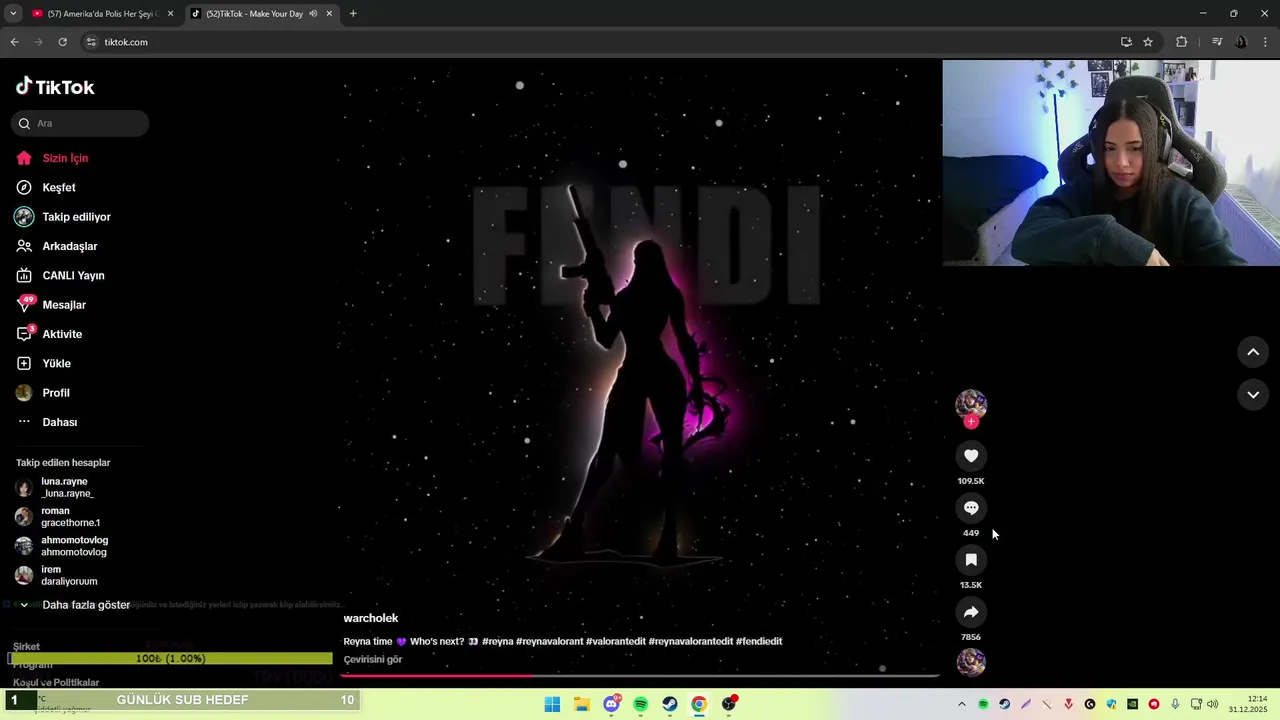
Task: Show hidden tray icons chevron
Action: 962,704
